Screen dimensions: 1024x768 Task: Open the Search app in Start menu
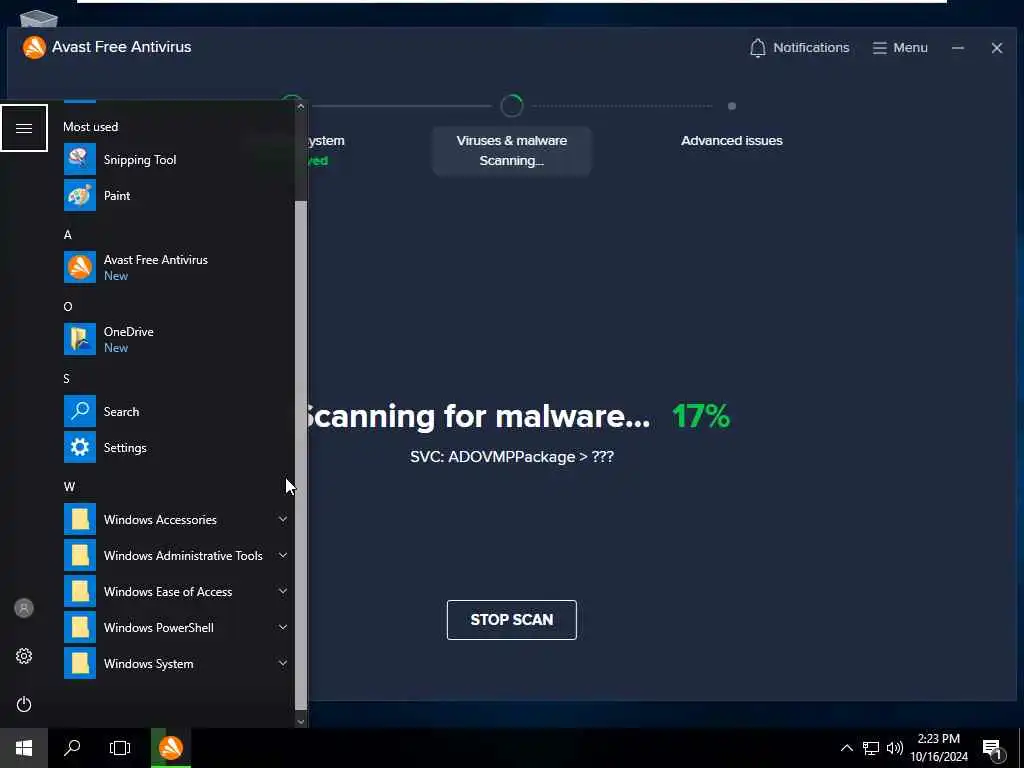click(121, 411)
